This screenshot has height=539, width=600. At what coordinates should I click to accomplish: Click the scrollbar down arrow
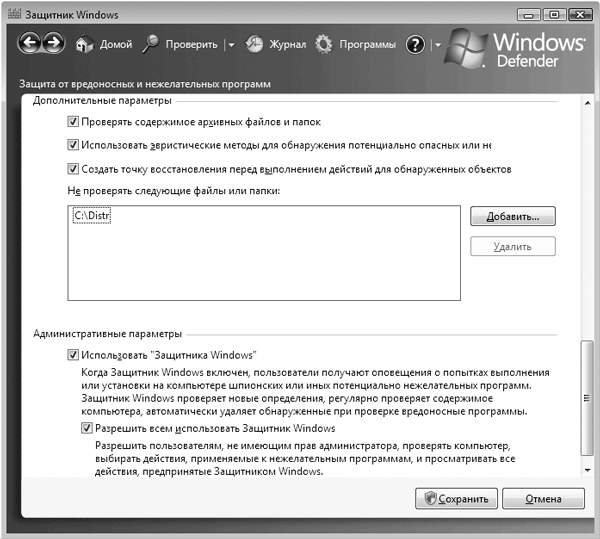click(587, 470)
